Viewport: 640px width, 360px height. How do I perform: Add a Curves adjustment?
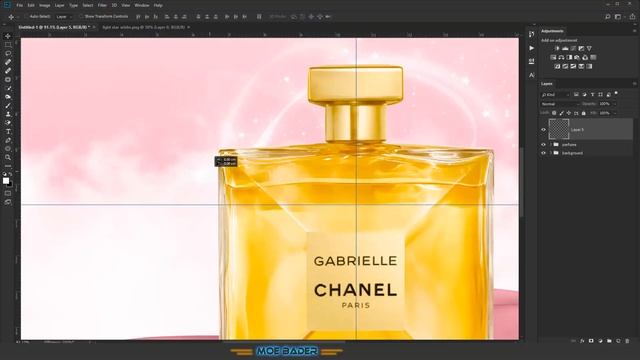(x=573, y=49)
